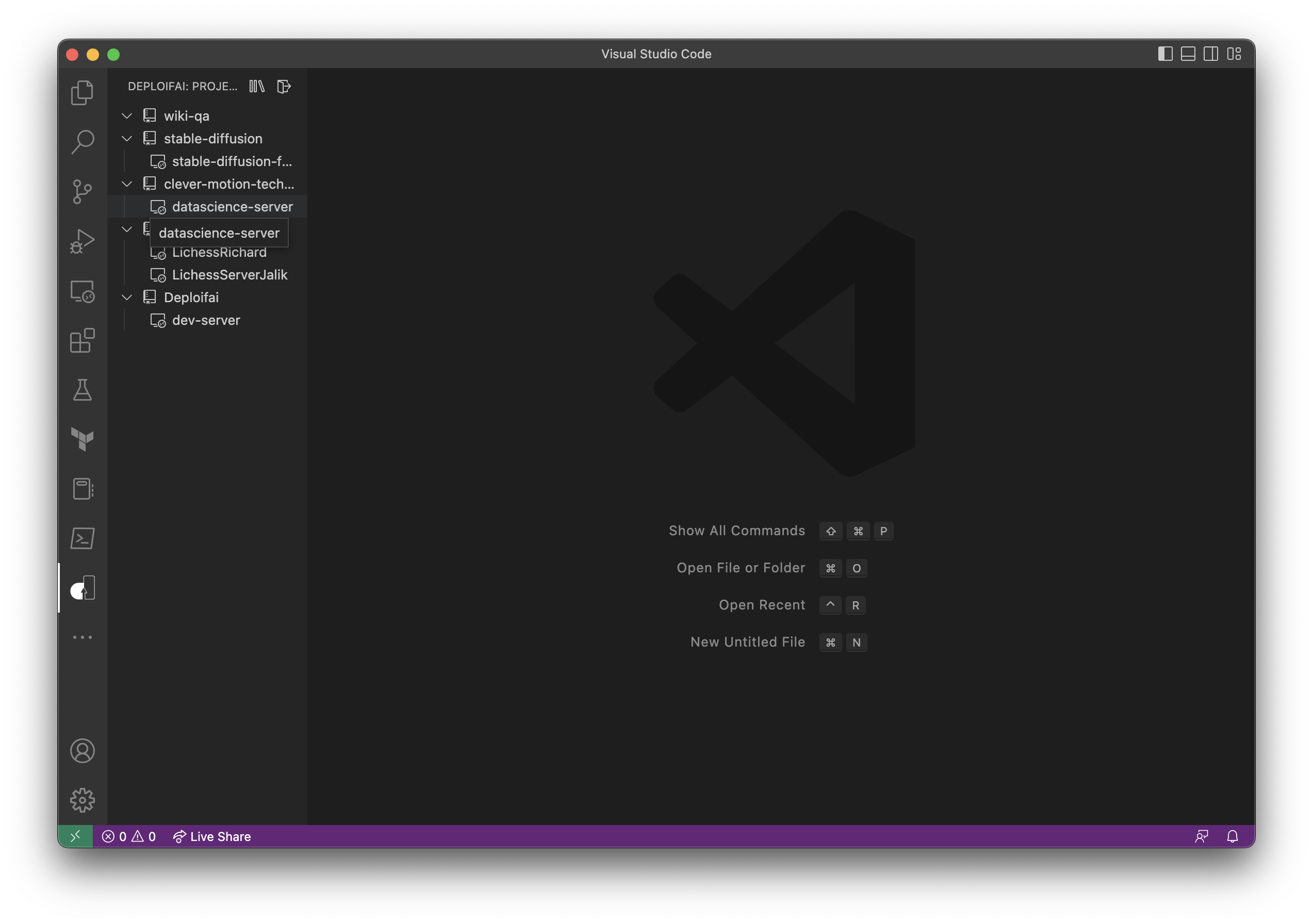
Task: Open the Explorer view in activity bar
Action: 83,93
